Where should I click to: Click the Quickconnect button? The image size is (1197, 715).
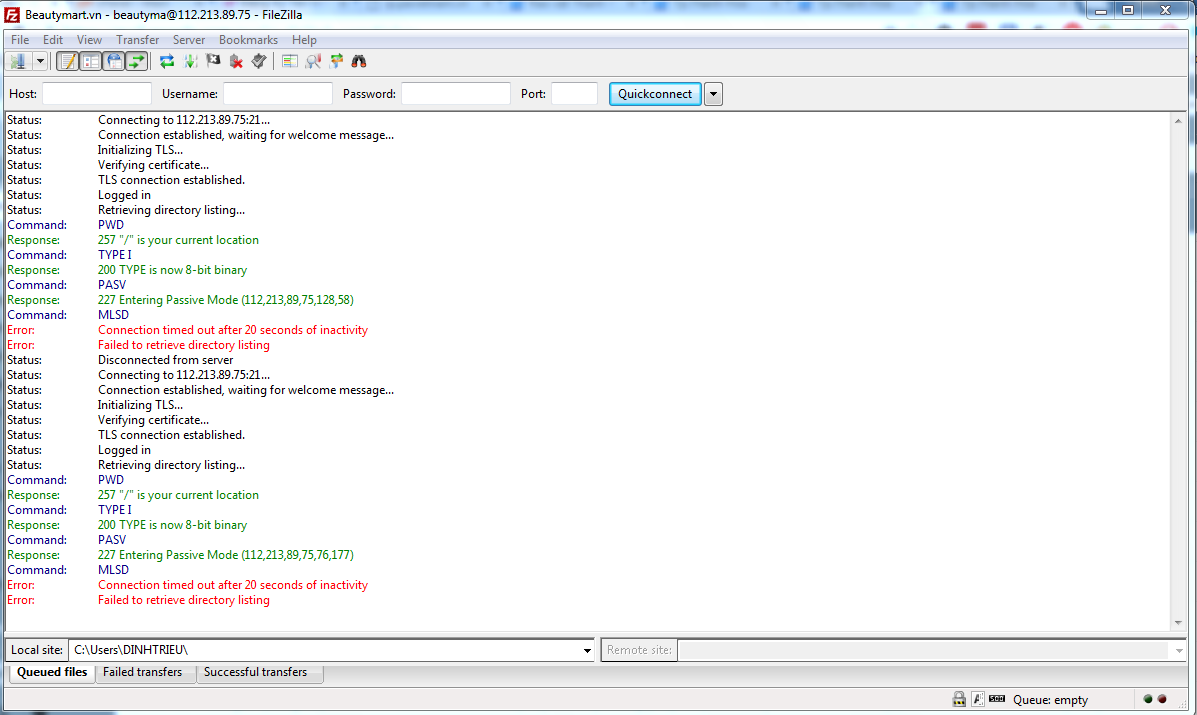coord(655,94)
